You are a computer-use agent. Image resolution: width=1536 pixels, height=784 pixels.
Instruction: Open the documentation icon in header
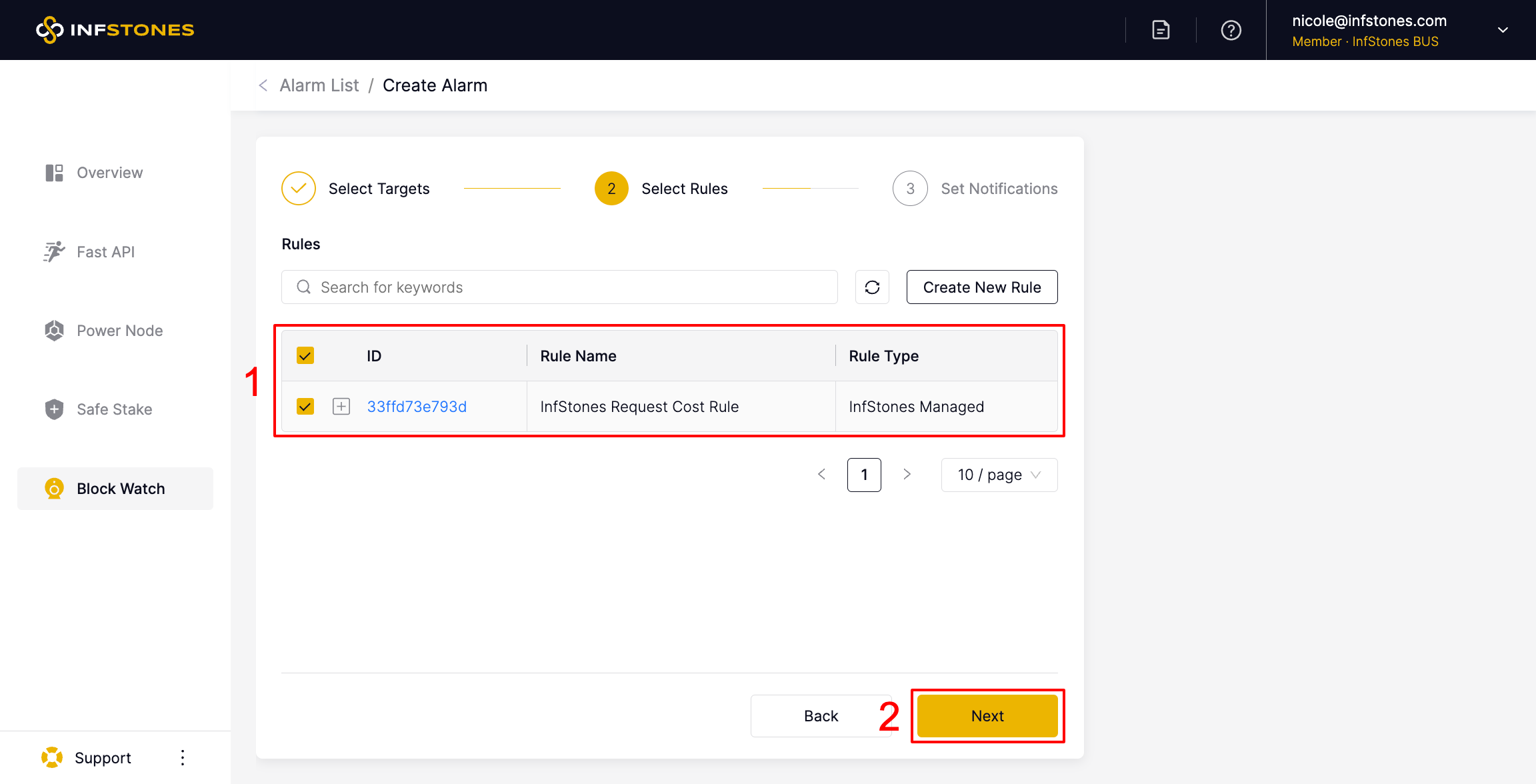(x=1161, y=30)
